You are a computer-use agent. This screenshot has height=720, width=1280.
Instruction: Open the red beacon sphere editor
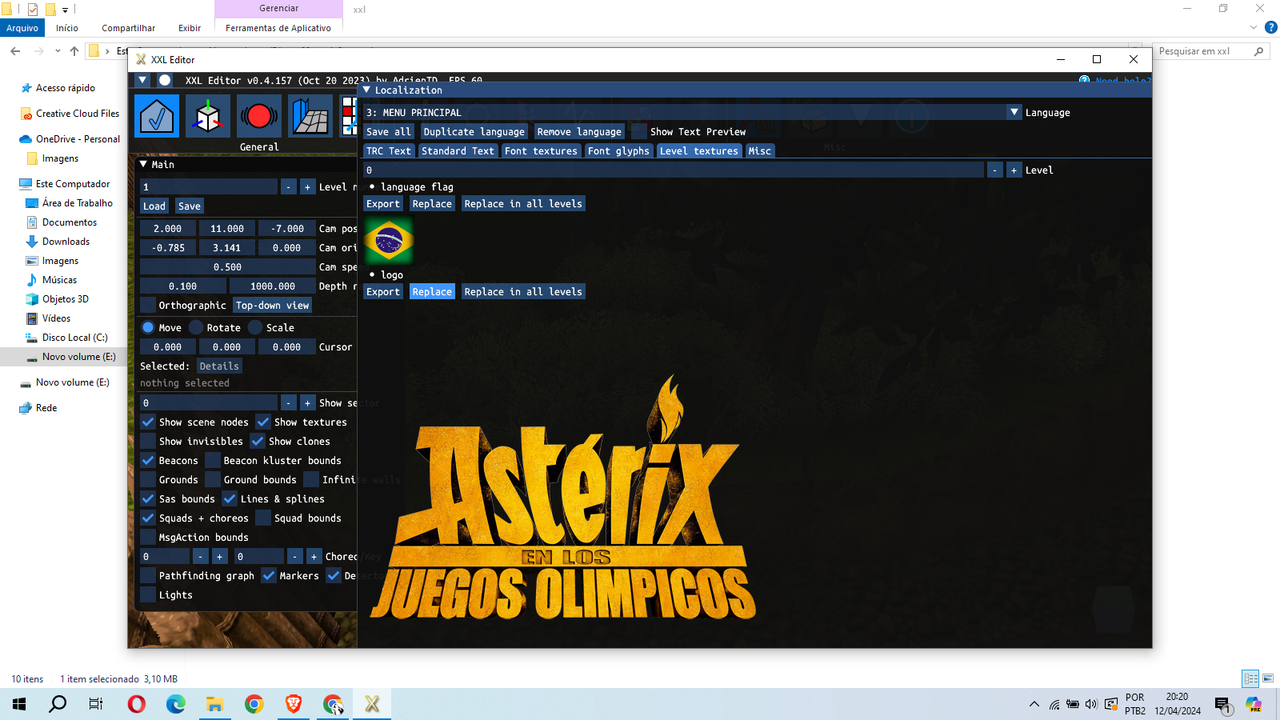pos(259,116)
